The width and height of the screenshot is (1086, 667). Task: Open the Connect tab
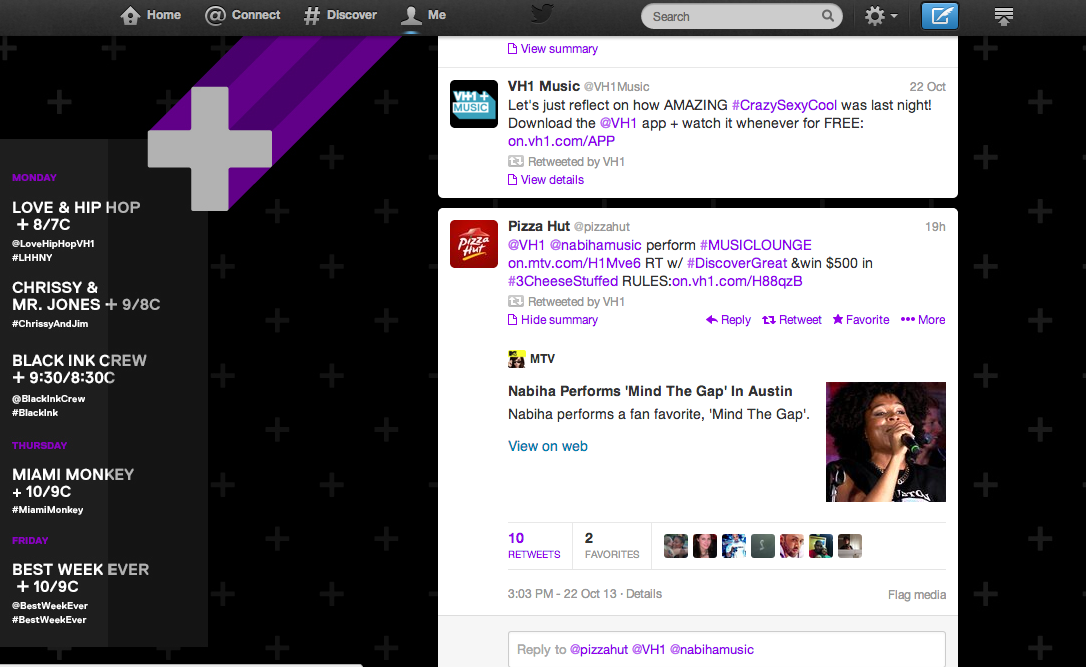click(x=242, y=15)
